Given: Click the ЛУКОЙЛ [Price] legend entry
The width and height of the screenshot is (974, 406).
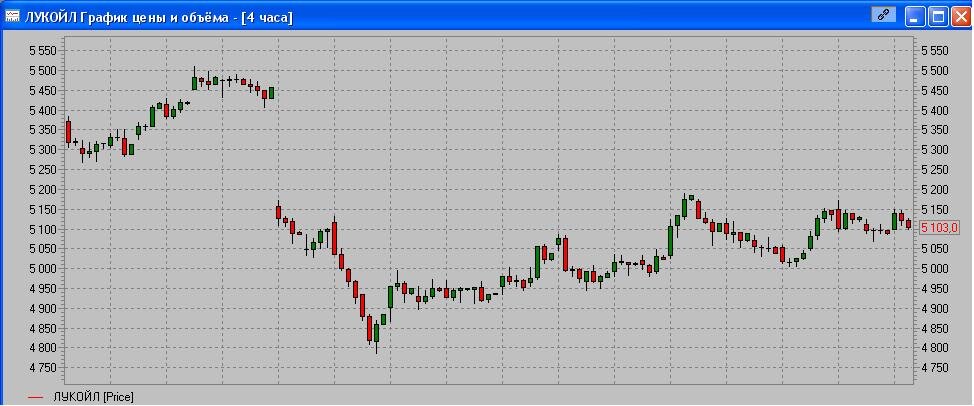Looking at the screenshot, I should tap(81, 397).
